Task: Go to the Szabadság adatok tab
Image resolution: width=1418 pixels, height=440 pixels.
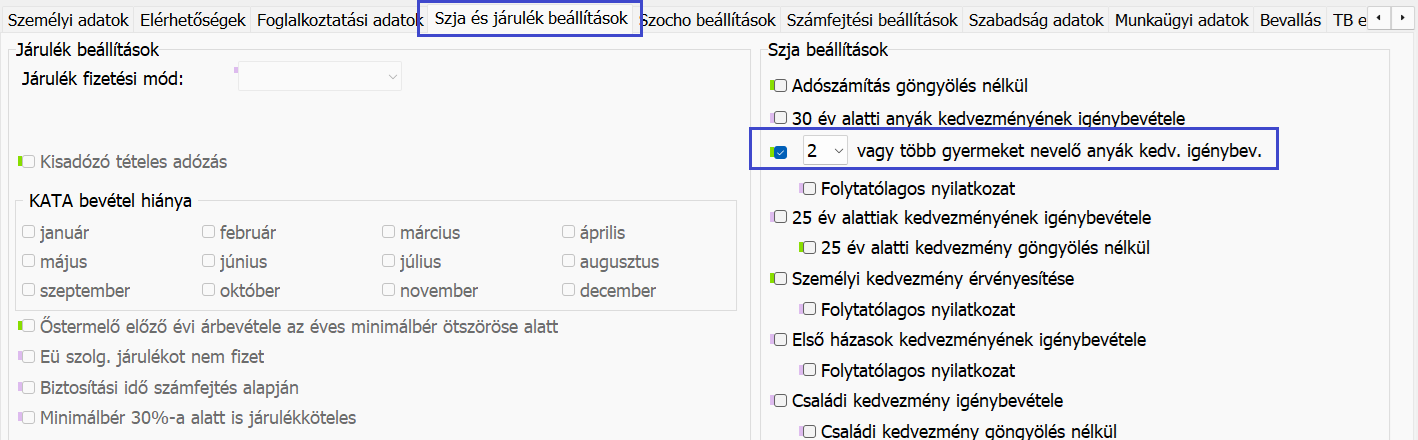Action: coord(1034,20)
